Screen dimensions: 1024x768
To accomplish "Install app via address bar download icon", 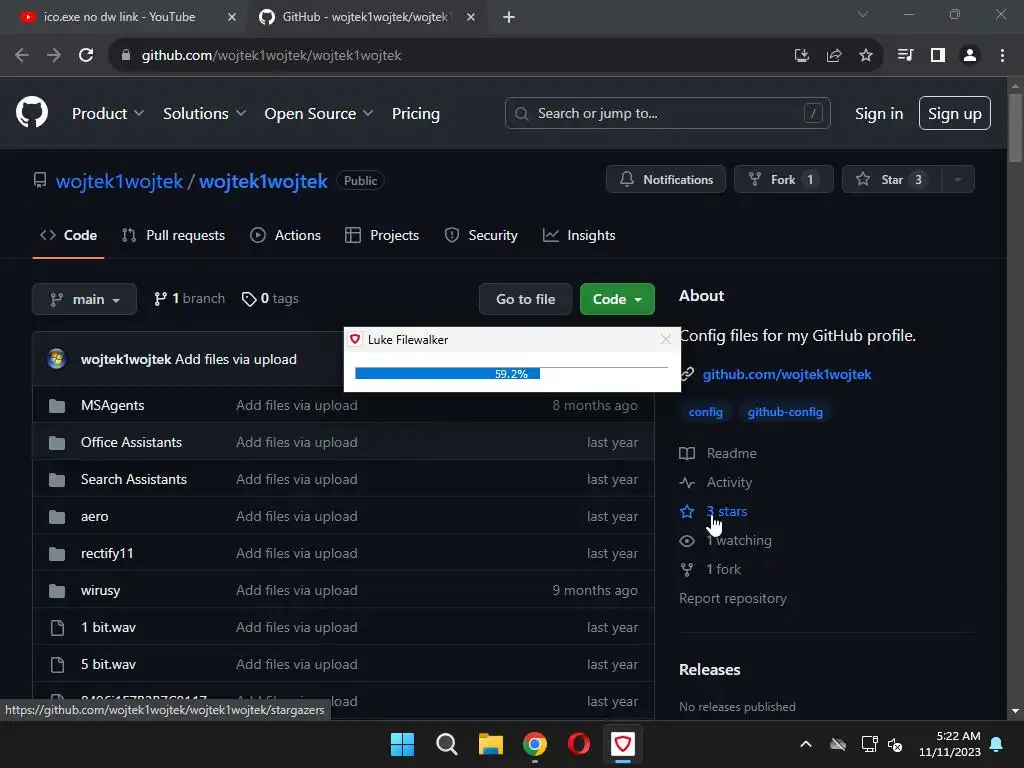I will [802, 56].
